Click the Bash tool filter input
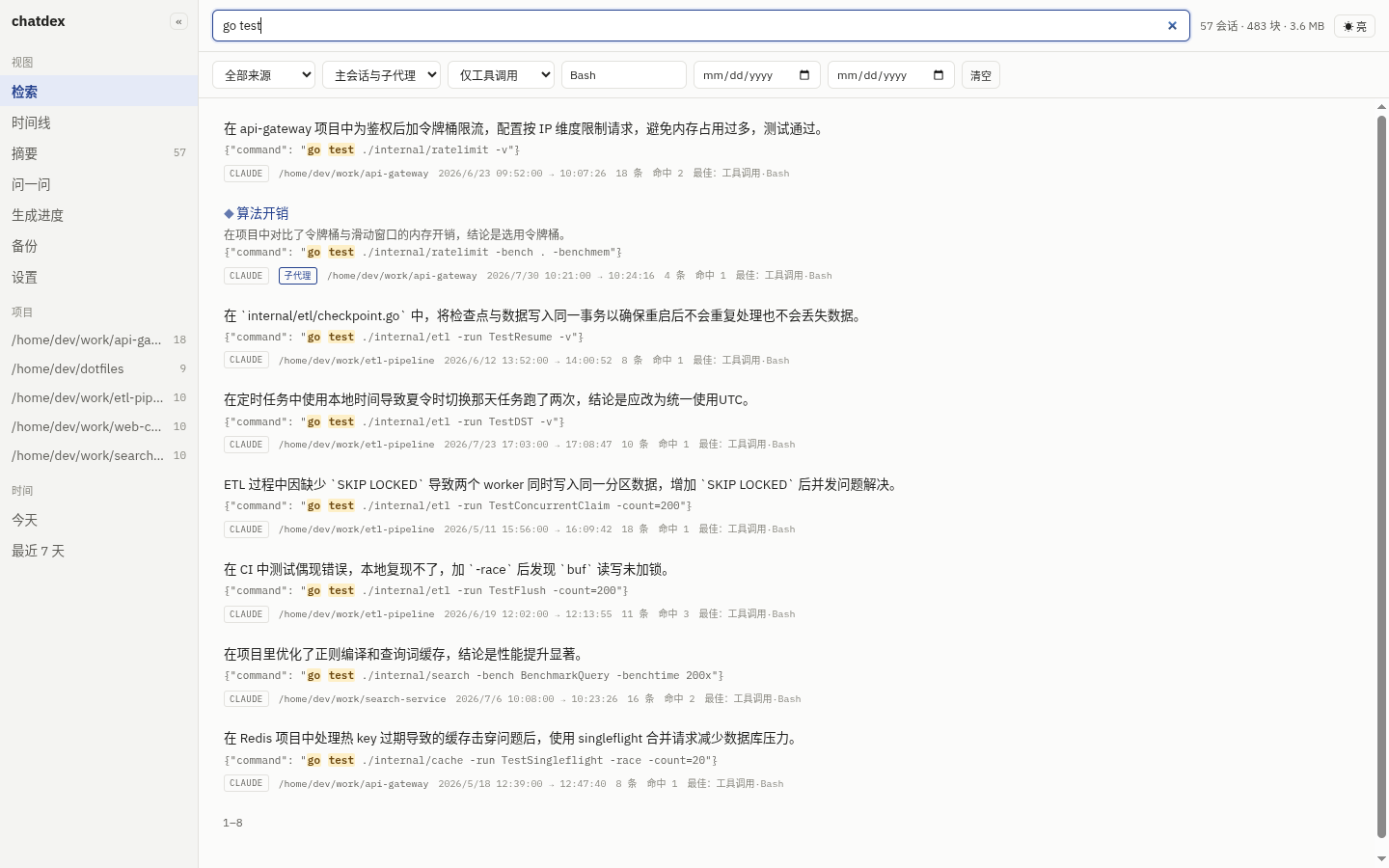Viewport: 1389px width, 868px height. [624, 75]
